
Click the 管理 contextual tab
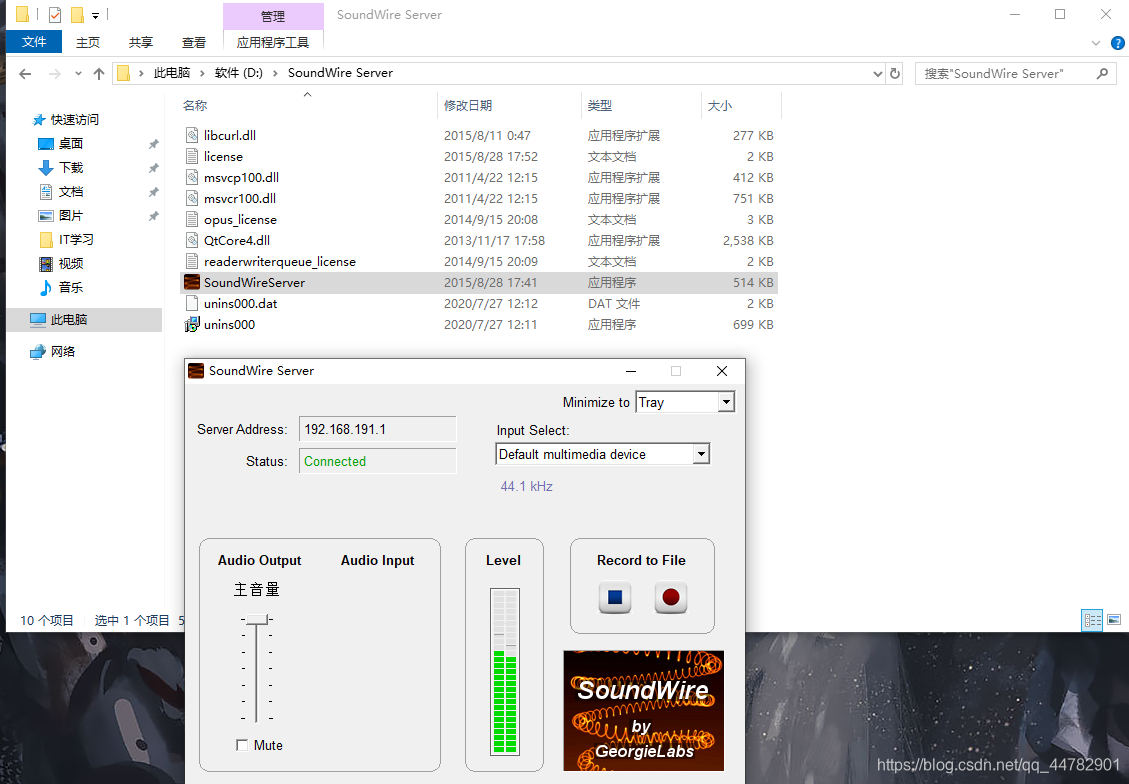point(273,16)
